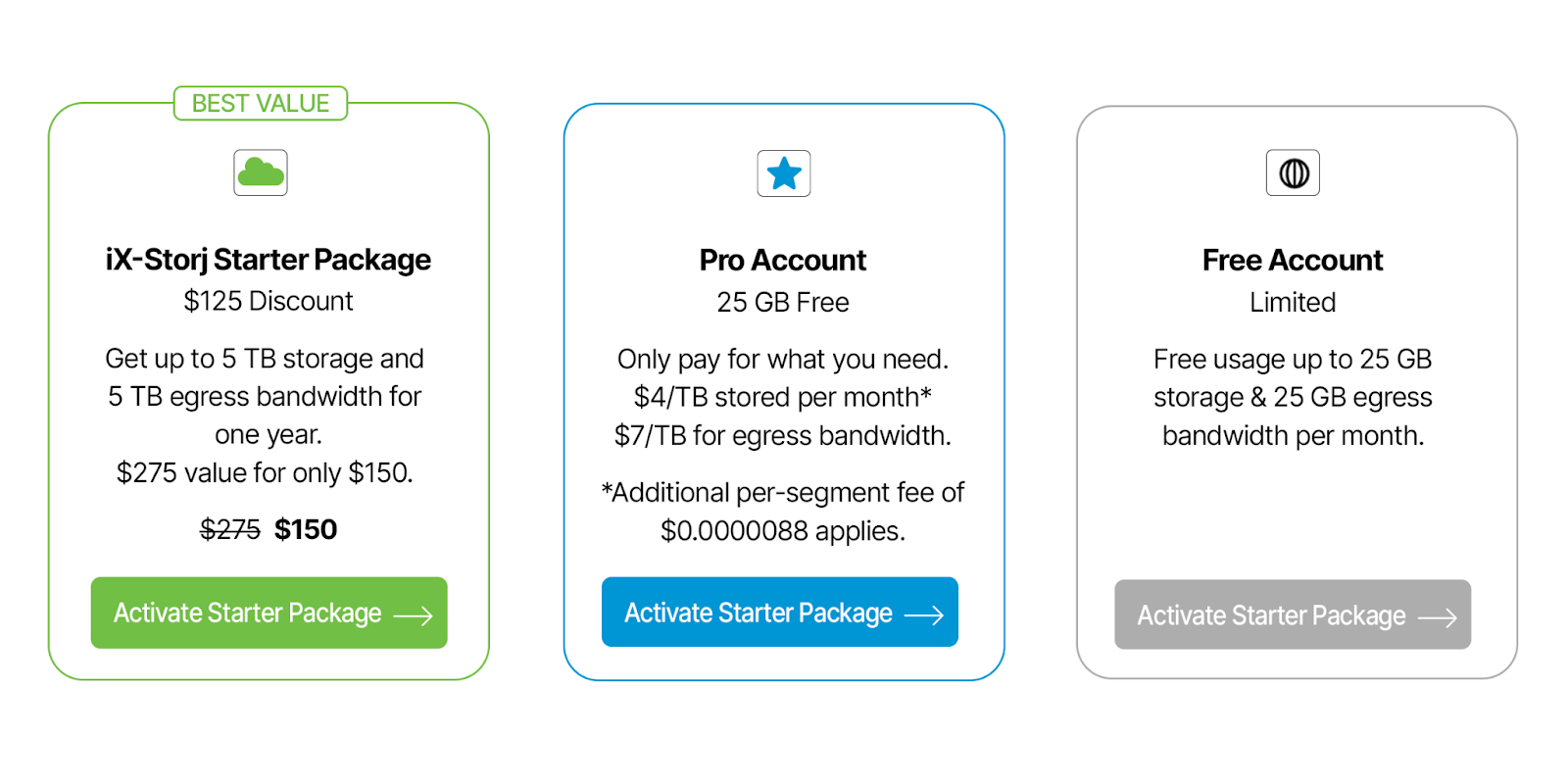Select the Pro Account heading
Image resolution: width=1568 pixels, height=784 pixels.
coord(783,261)
